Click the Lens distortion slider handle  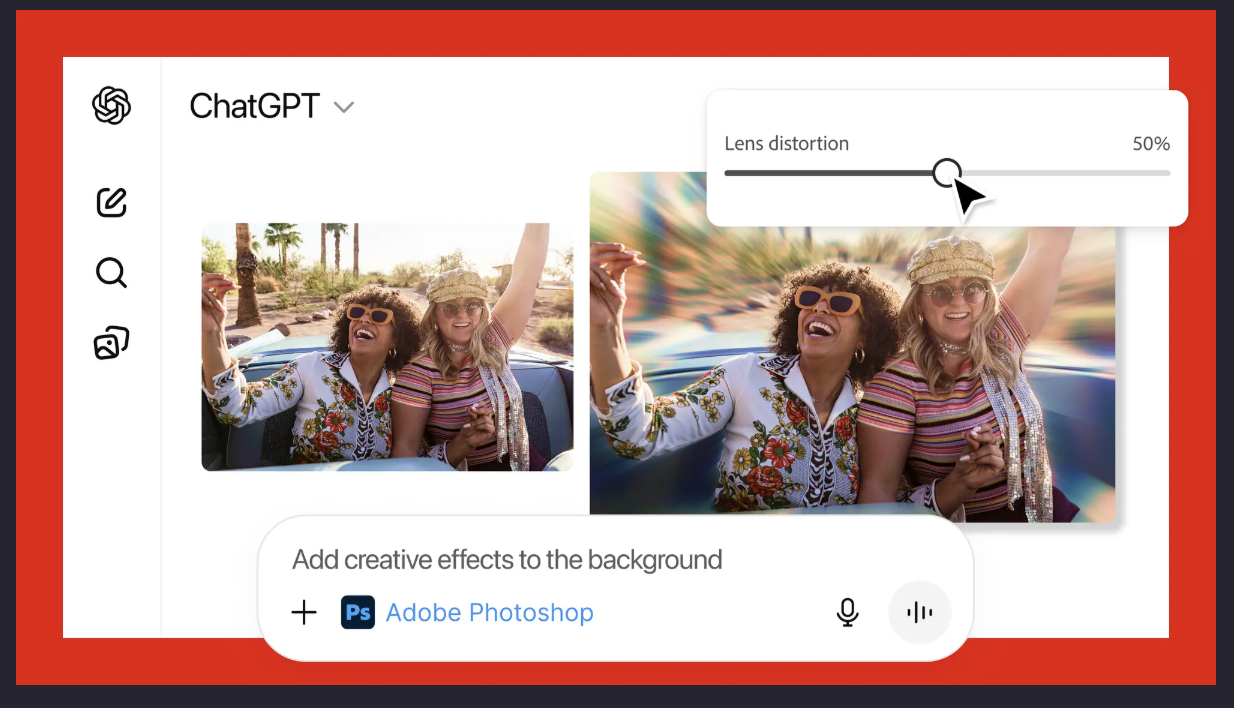pos(946,173)
